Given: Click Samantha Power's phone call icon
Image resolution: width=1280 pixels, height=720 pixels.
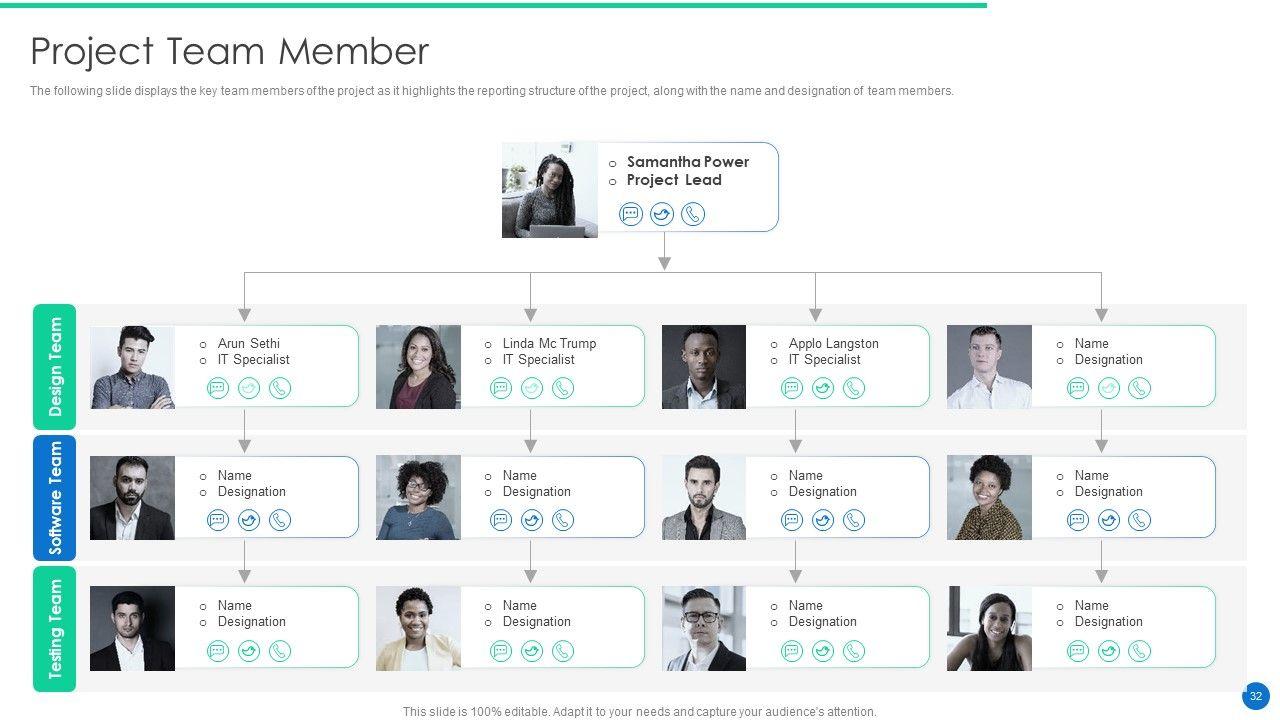Looking at the screenshot, I should 693,214.
